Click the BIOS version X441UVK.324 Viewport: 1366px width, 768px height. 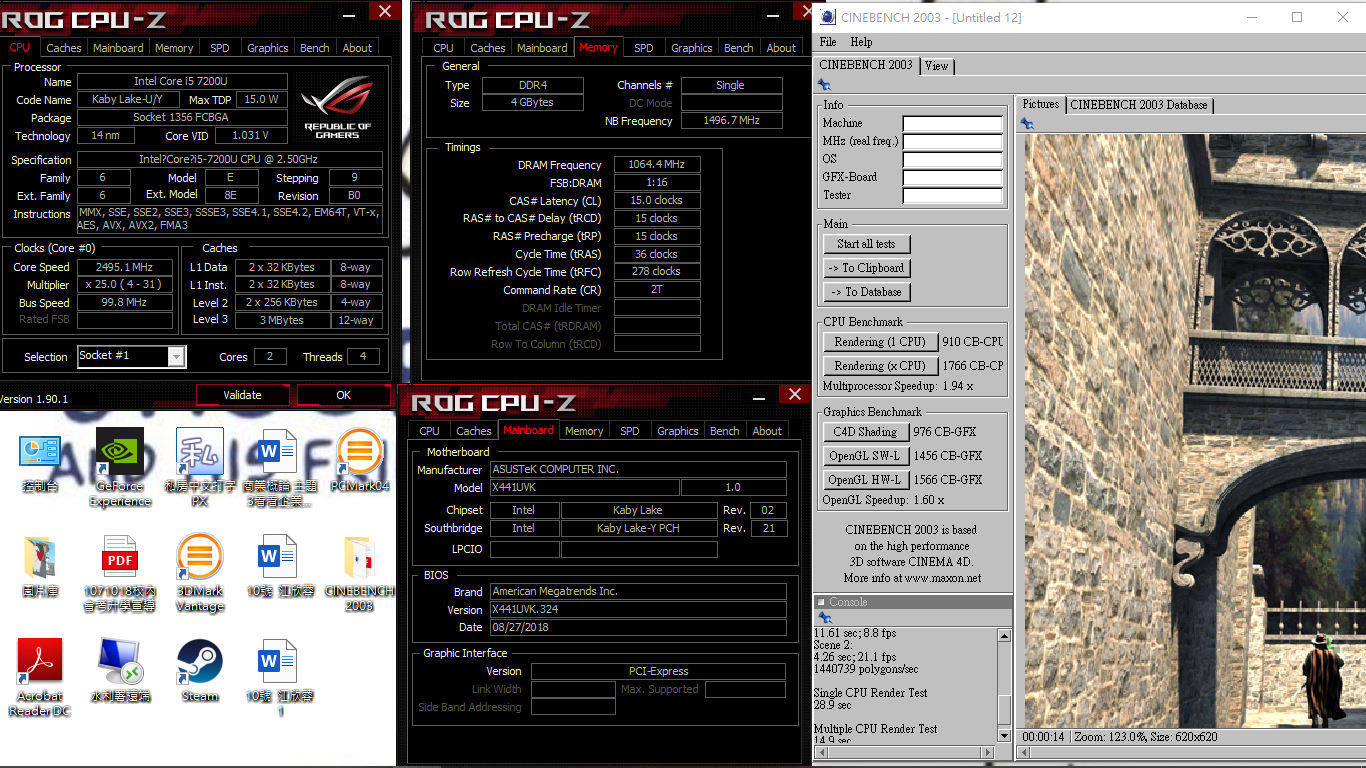click(638, 610)
